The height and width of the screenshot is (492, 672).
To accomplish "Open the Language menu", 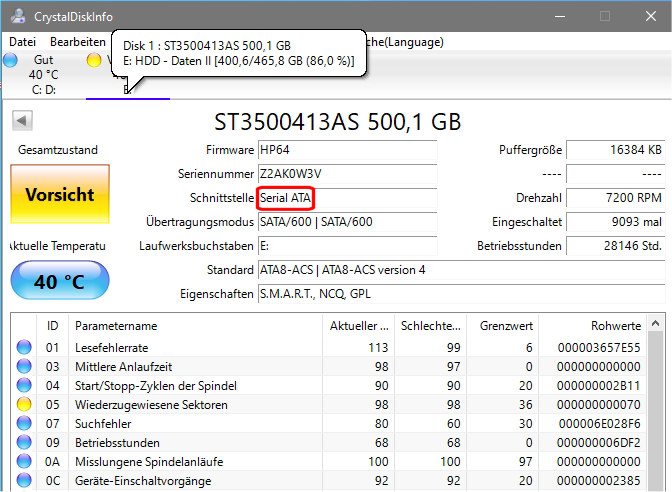I will point(405,42).
